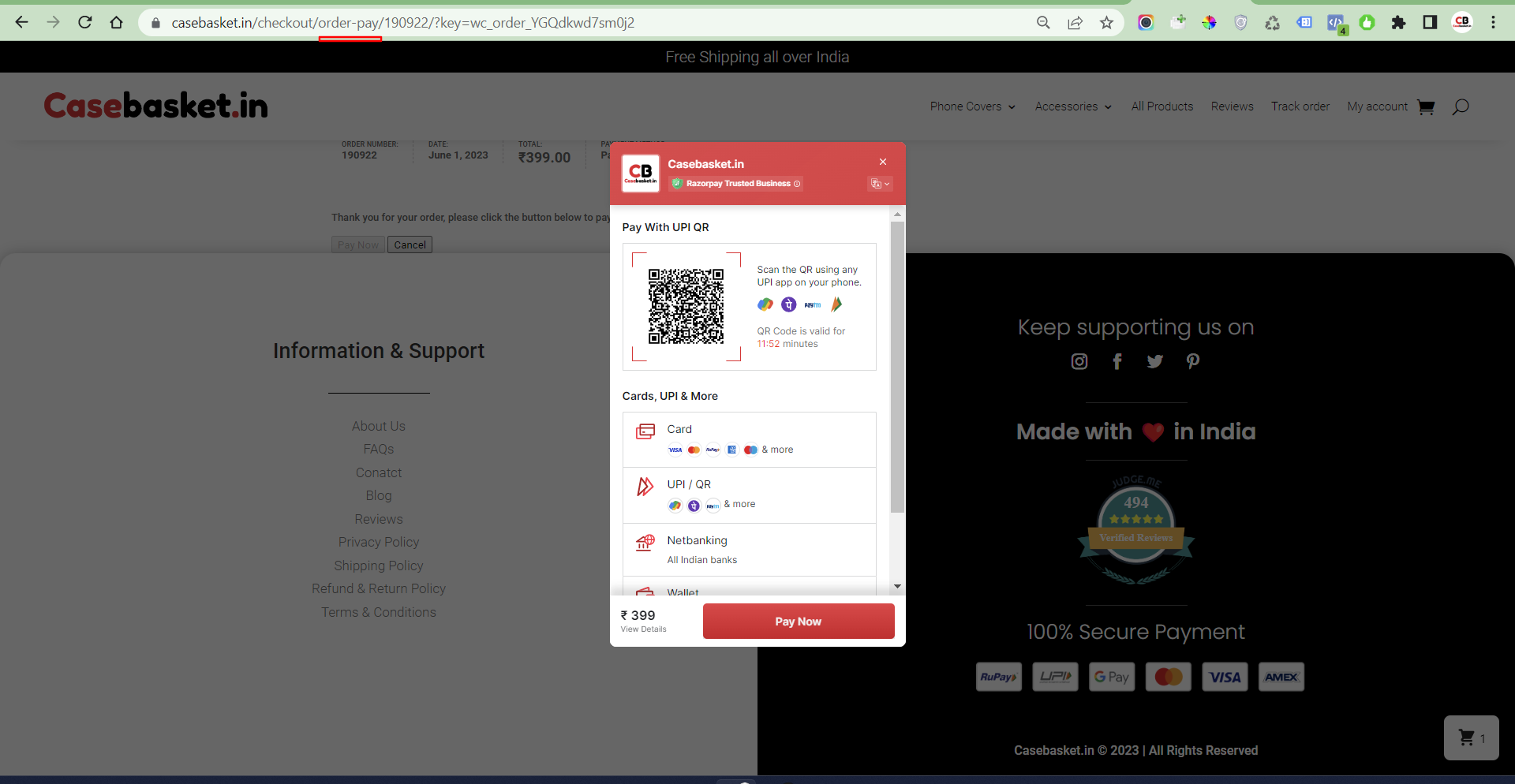Click Judge.me 494 verified reviews badge
Viewport: 1515px width, 784px height.
click(1136, 529)
